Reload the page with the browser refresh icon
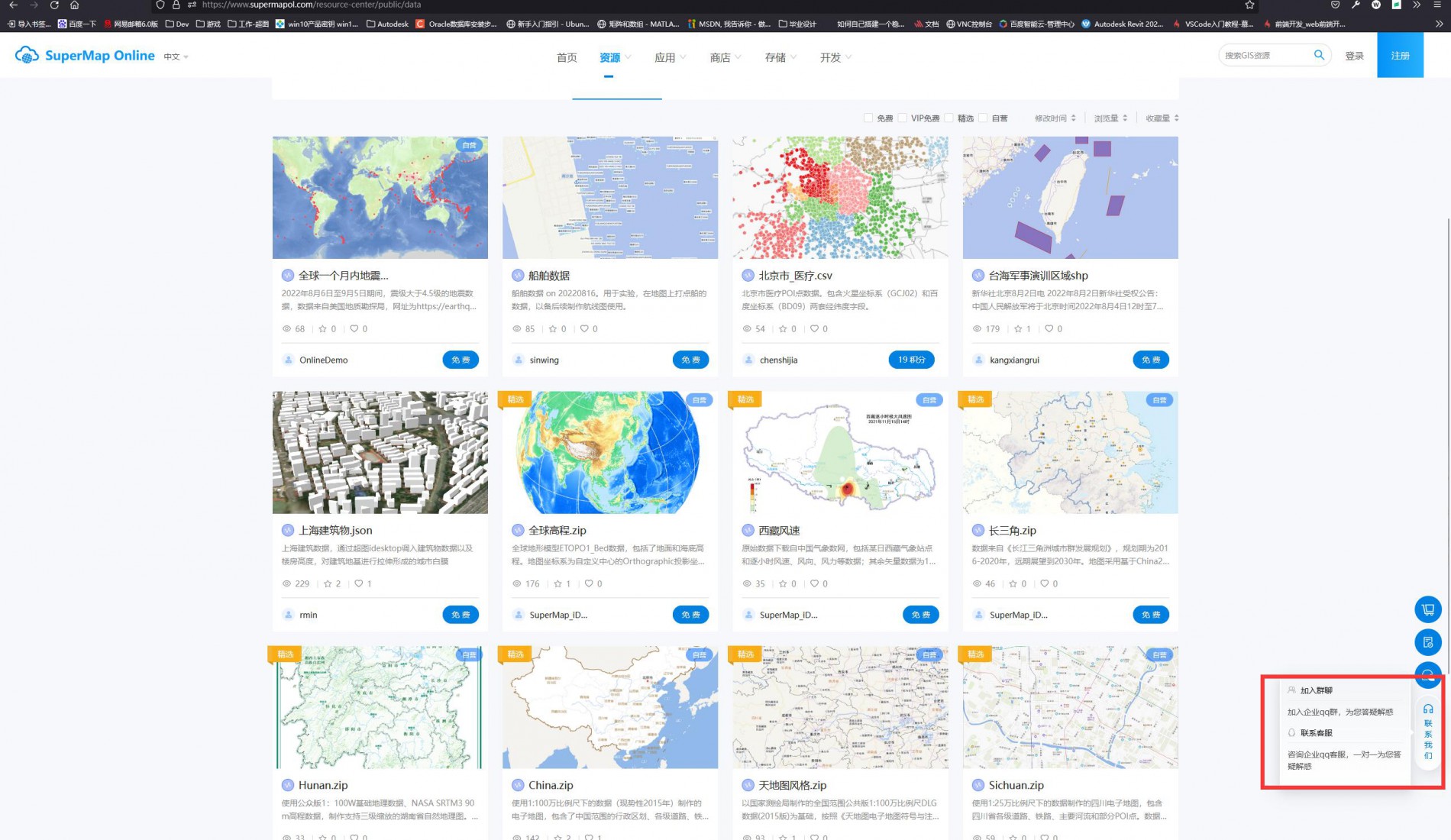The width and height of the screenshot is (1451, 840). tap(54, 5)
